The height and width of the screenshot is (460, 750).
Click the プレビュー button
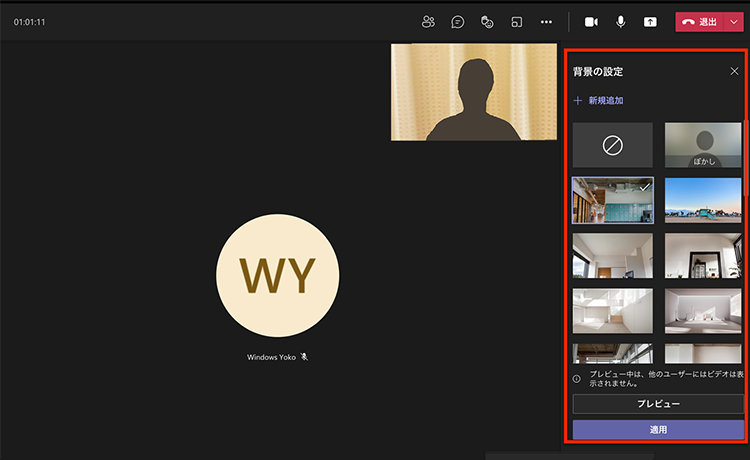(658, 403)
